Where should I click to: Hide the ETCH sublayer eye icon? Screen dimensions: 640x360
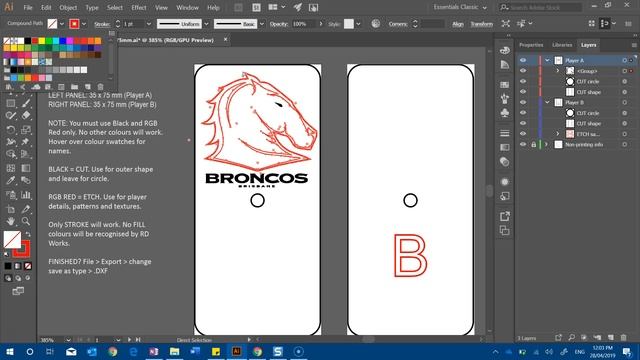pyautogui.click(x=523, y=134)
